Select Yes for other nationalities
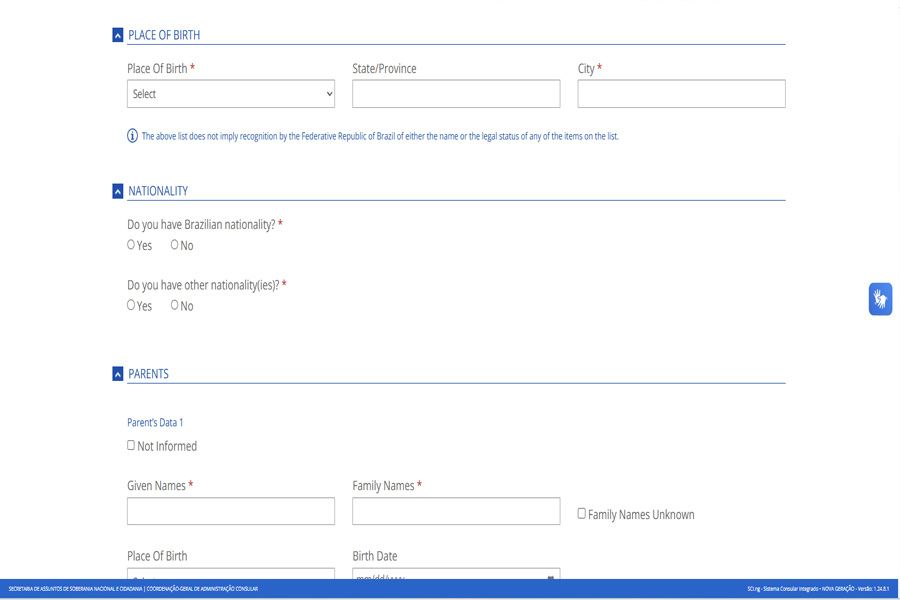Screen dimensions: 900x600 [131, 305]
